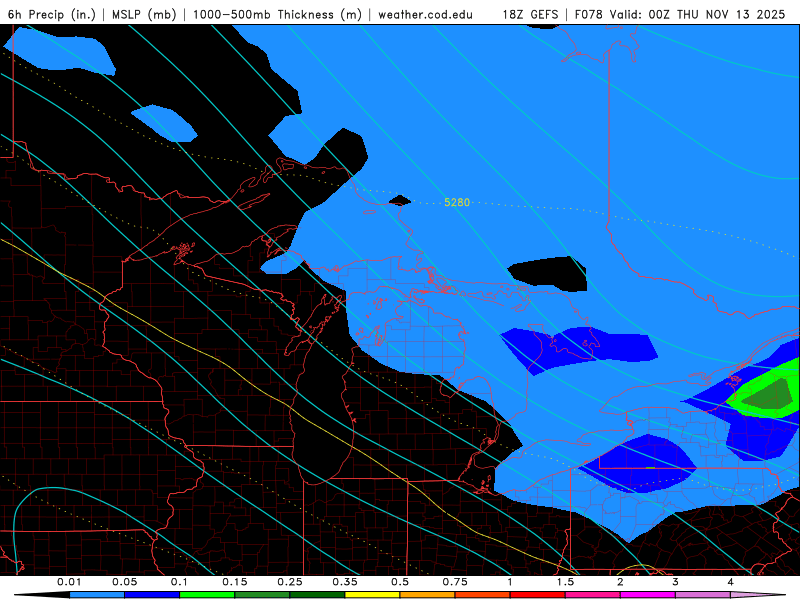The height and width of the screenshot is (600, 800).
Task: Click the '18Z GEFS' model run label
Action: tap(530, 14)
